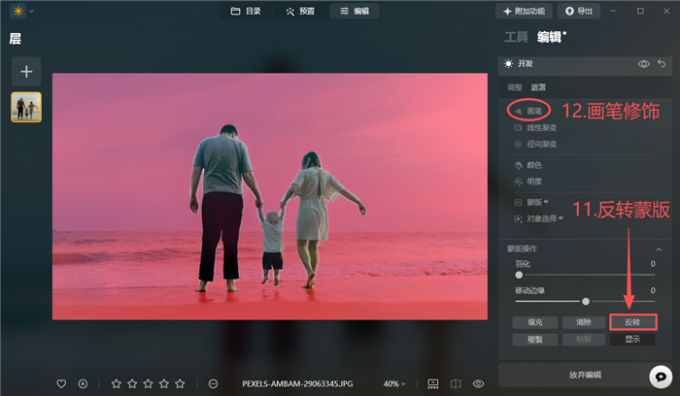680x396 pixels.
Task: Click the 羽化 value 0
Action: [x=653, y=264]
